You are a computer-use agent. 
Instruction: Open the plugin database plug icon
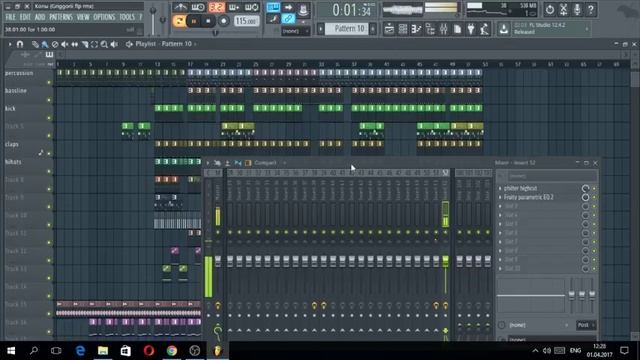[x=471, y=29]
